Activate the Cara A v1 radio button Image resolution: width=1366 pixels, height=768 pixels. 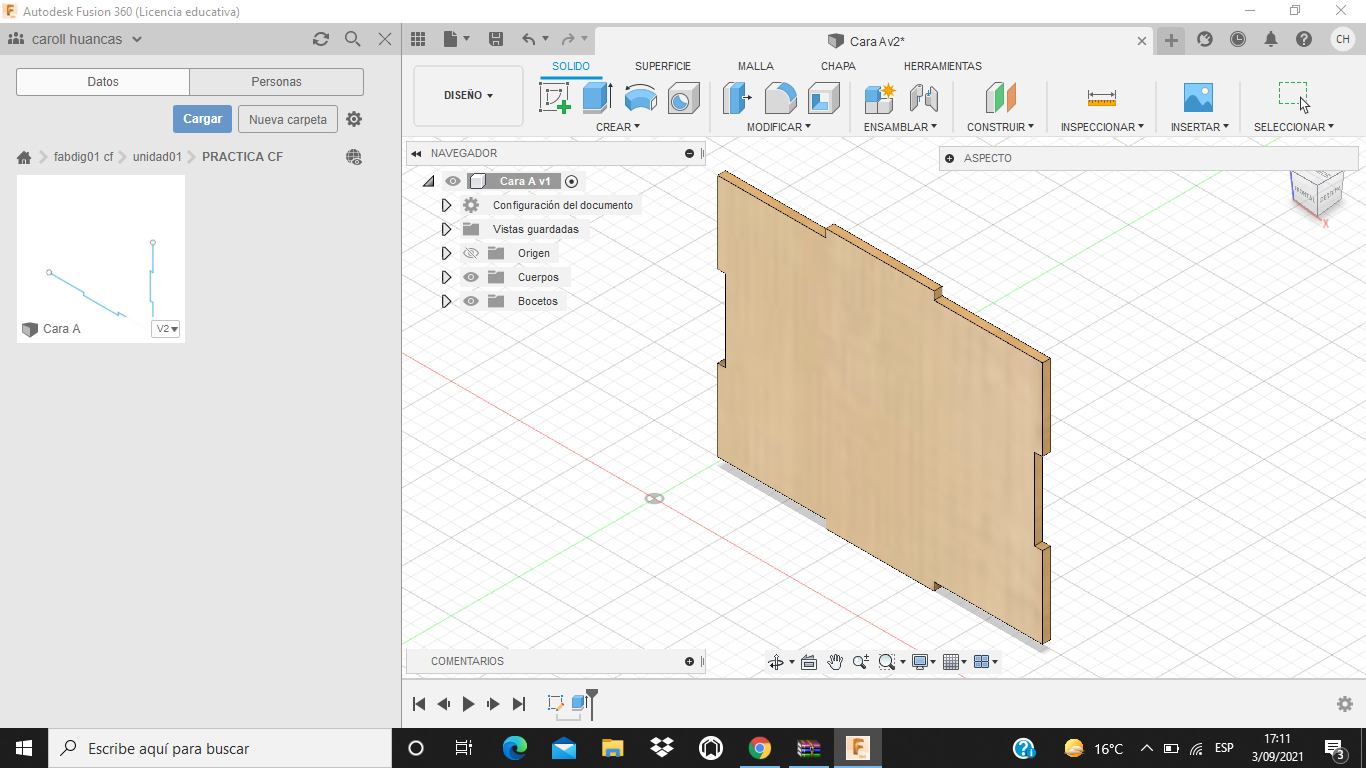tap(572, 181)
